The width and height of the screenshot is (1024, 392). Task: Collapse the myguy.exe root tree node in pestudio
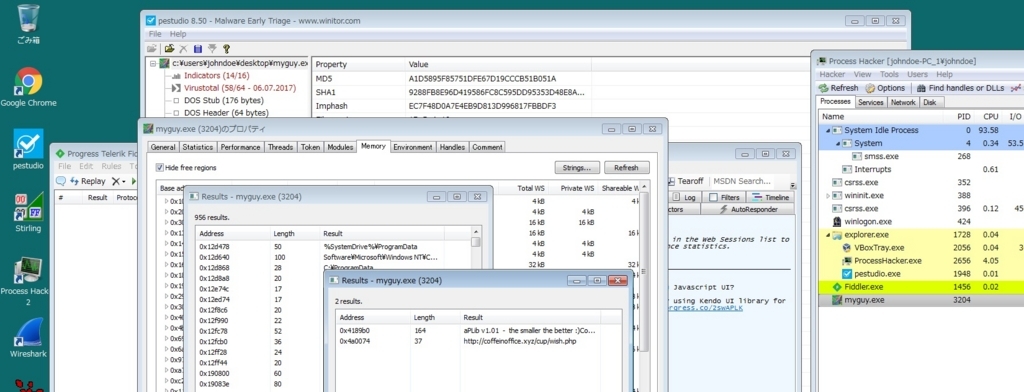tap(153, 64)
